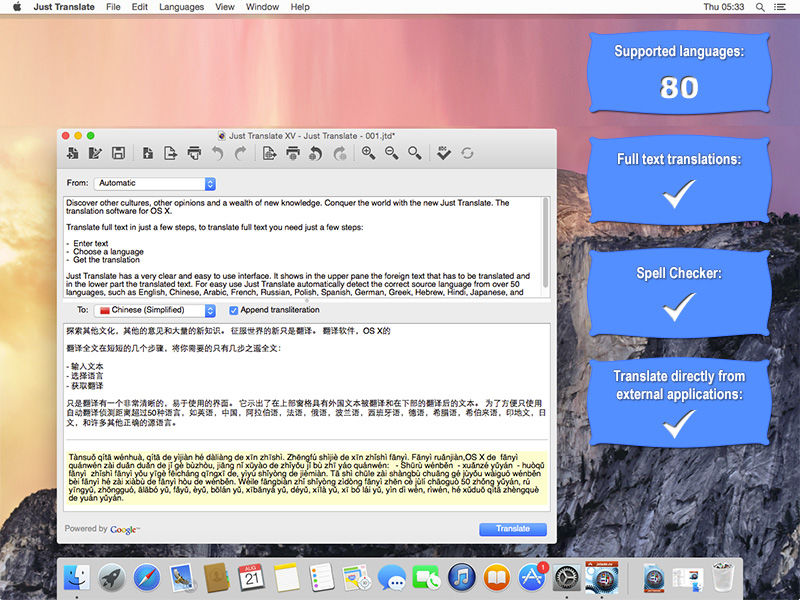Open the App Store dock icon
Image resolution: width=800 pixels, height=600 pixels.
point(532,578)
